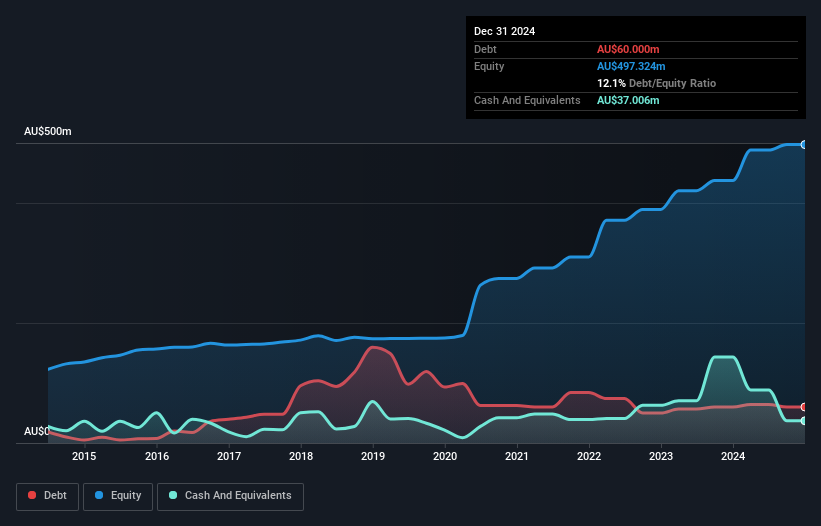Toggle the Equity series legend button

[x=118, y=496]
